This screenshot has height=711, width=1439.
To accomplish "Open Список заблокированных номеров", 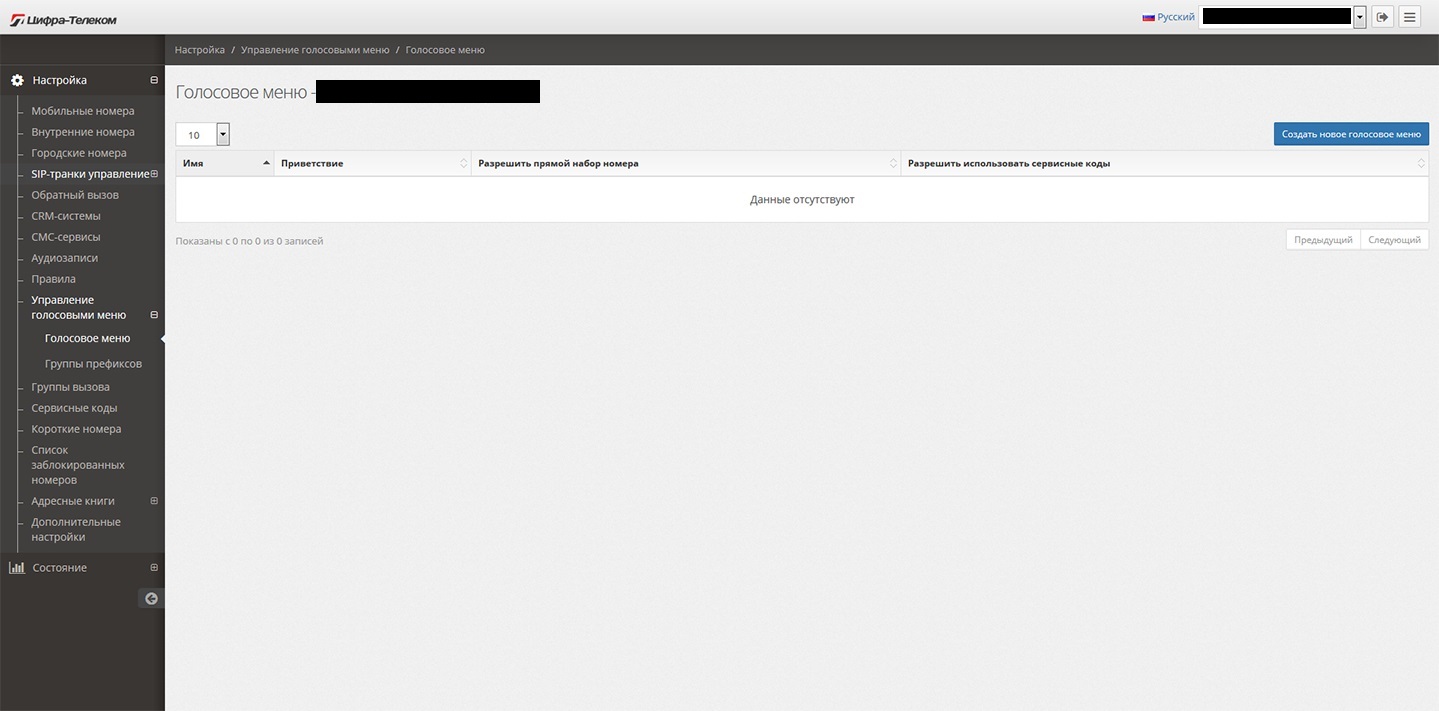I will coord(78,465).
